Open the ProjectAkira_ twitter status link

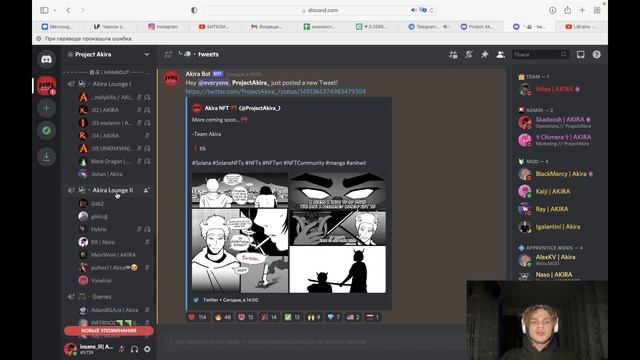pyautogui.click(x=276, y=91)
